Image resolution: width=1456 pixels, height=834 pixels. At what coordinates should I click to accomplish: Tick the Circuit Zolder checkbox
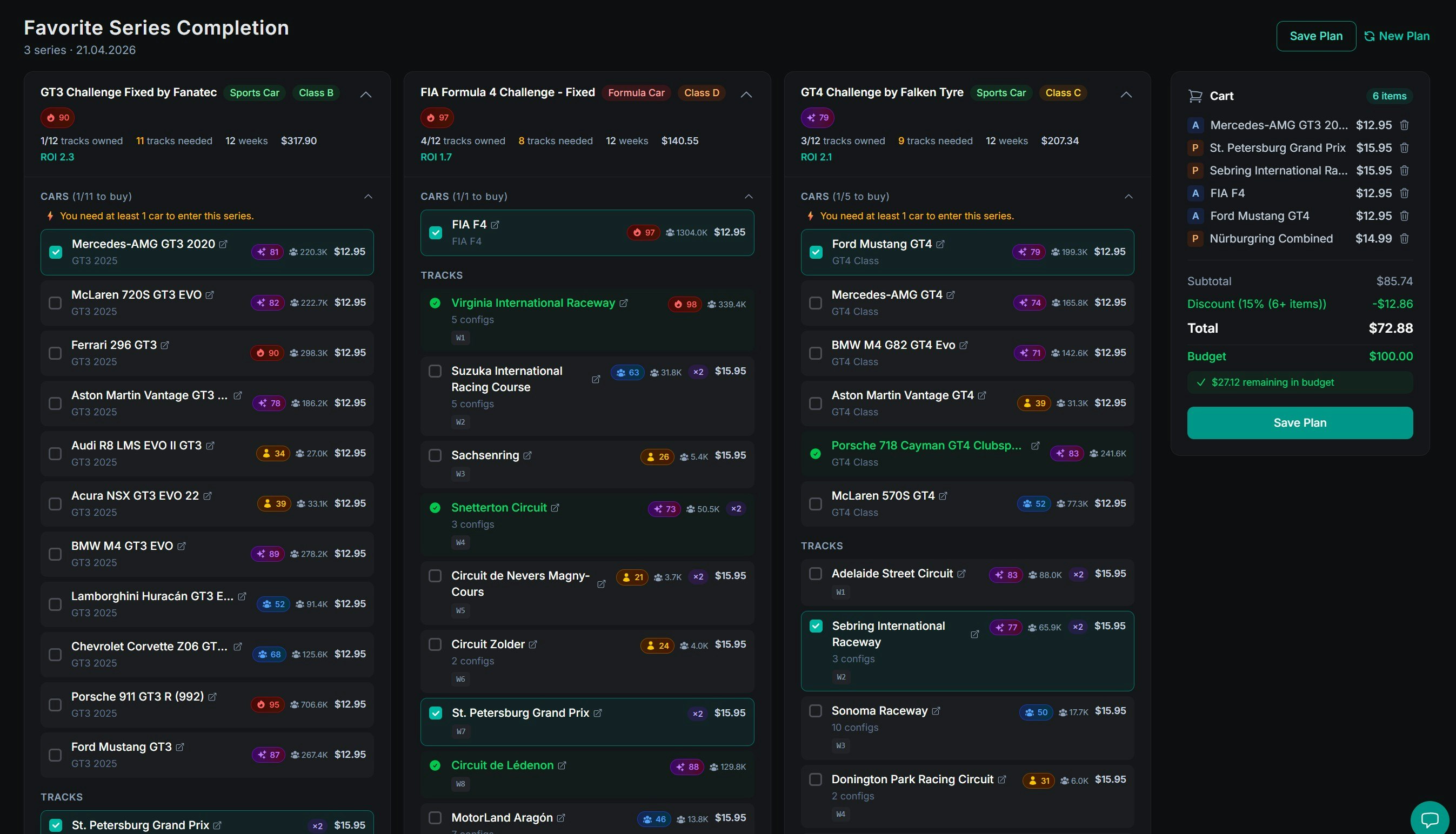[435, 644]
